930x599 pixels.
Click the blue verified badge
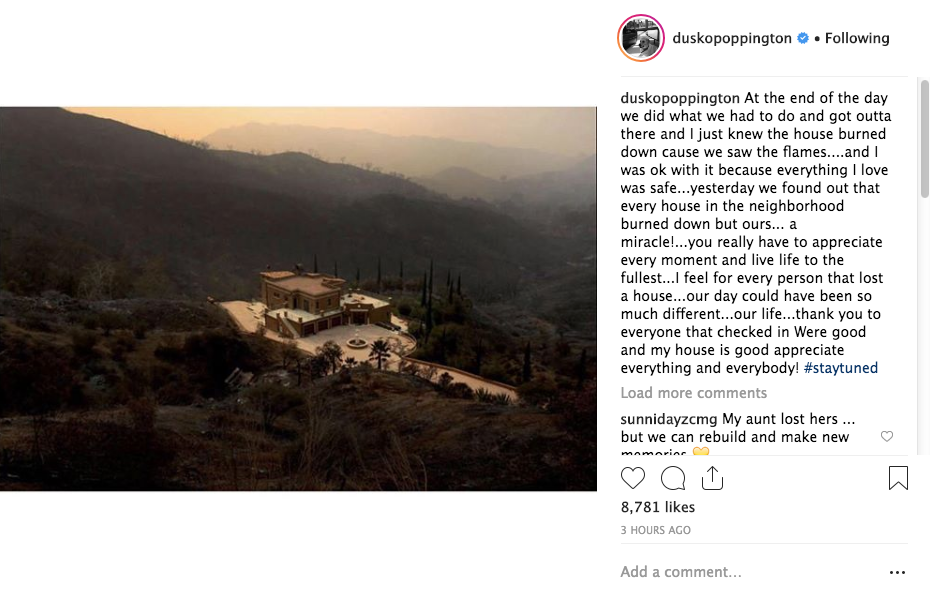click(x=802, y=39)
